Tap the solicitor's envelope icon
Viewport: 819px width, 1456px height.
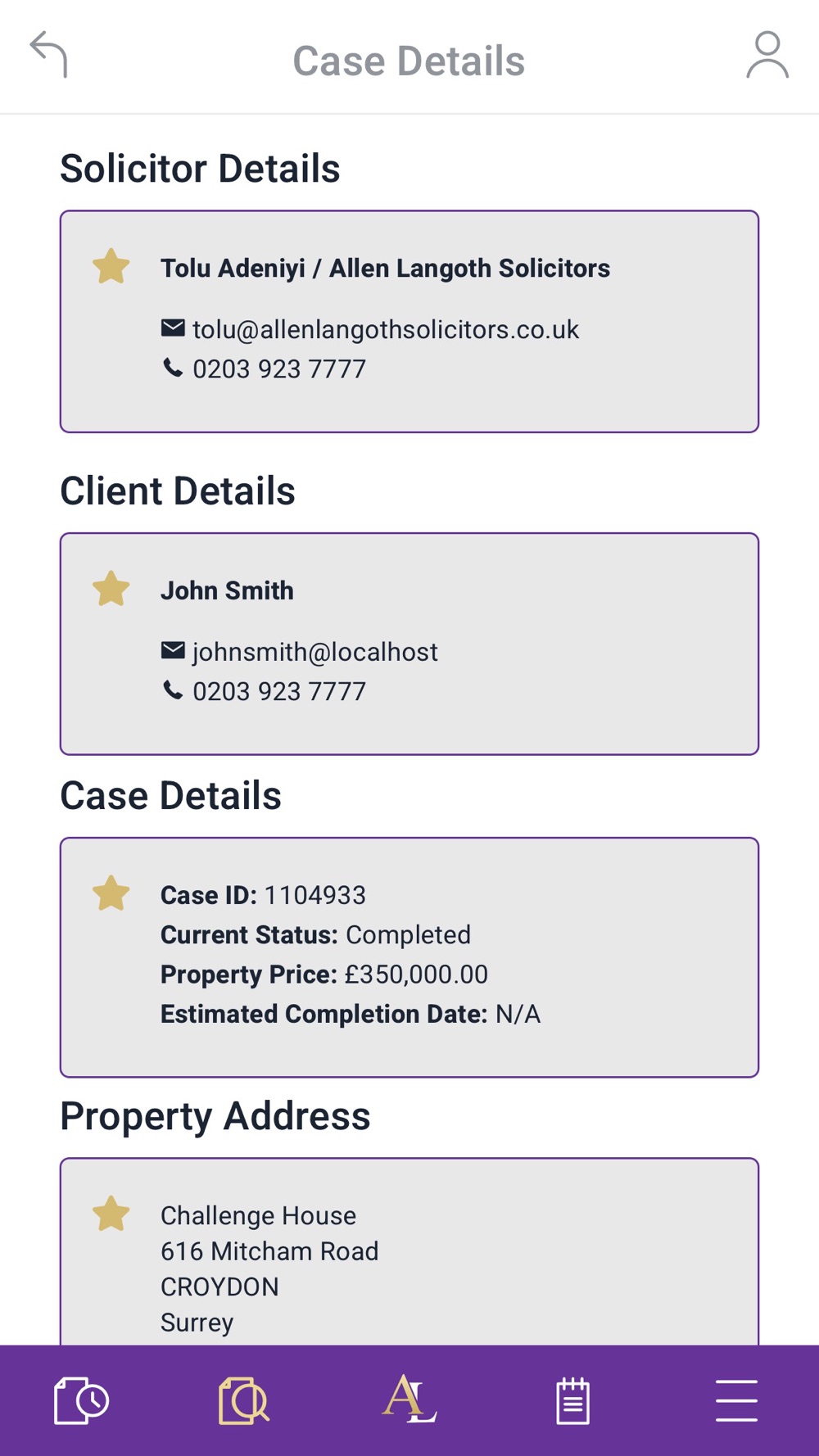(x=173, y=328)
